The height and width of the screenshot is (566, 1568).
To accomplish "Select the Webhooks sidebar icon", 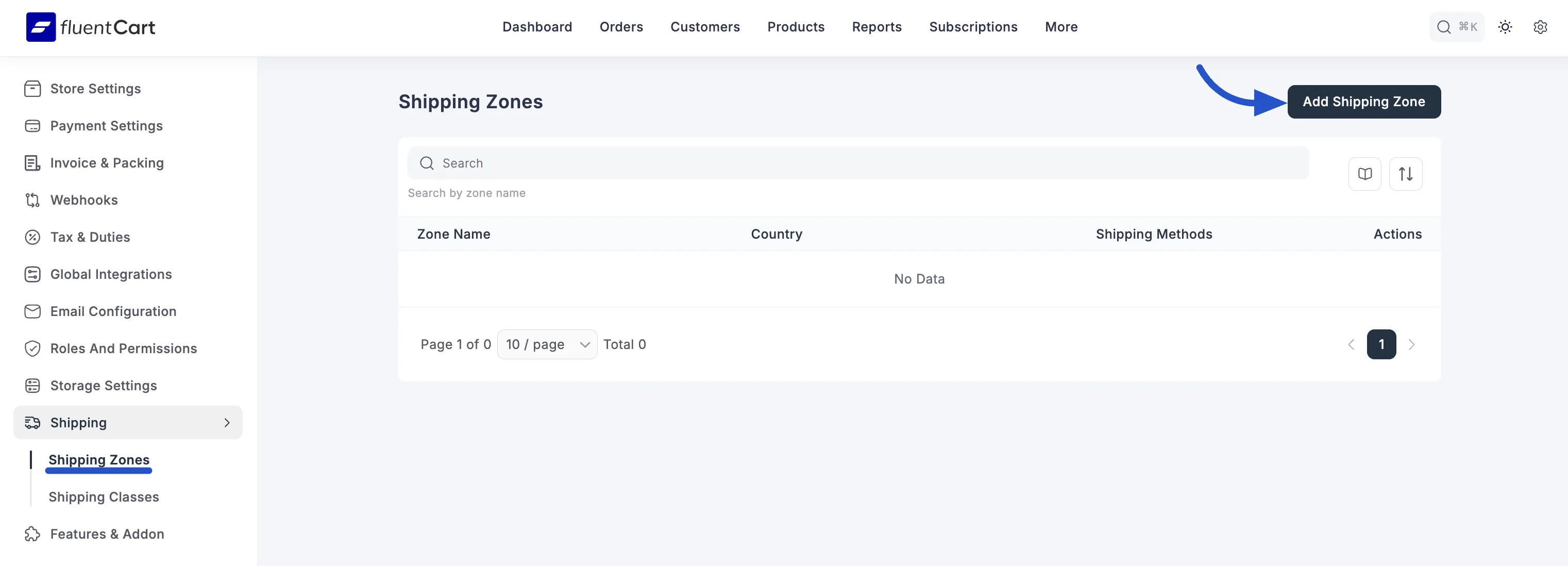I will [x=33, y=200].
